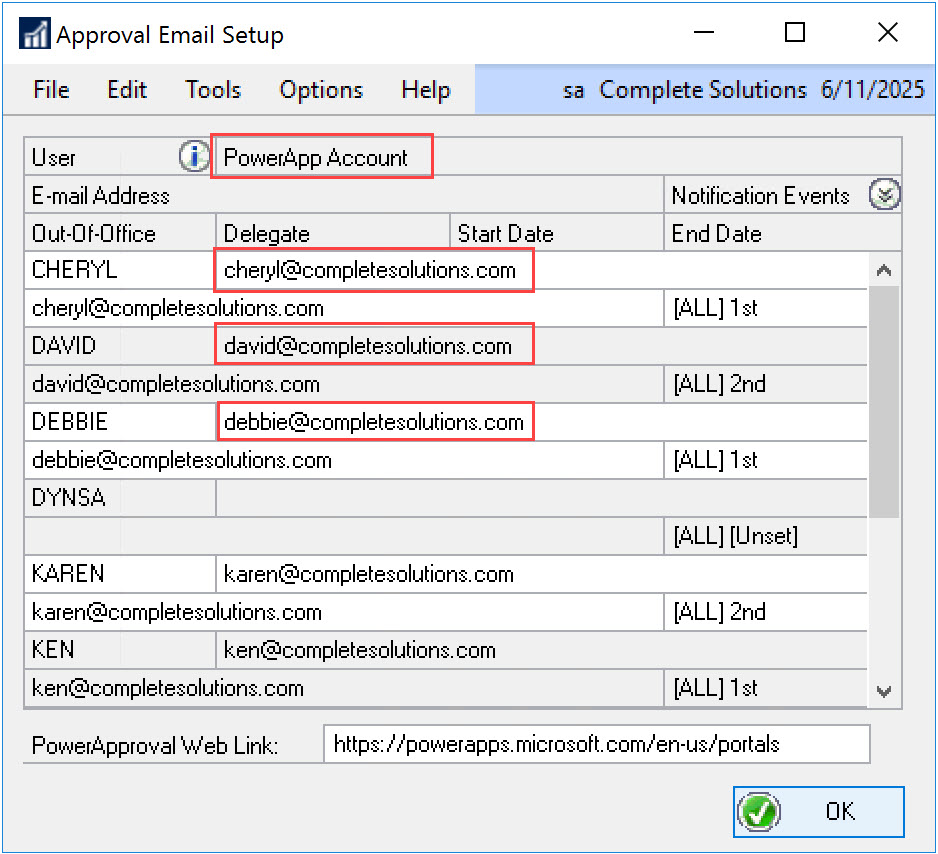Viewport: 938px width, 854px height.
Task: Open the Options menu
Action: (x=321, y=90)
